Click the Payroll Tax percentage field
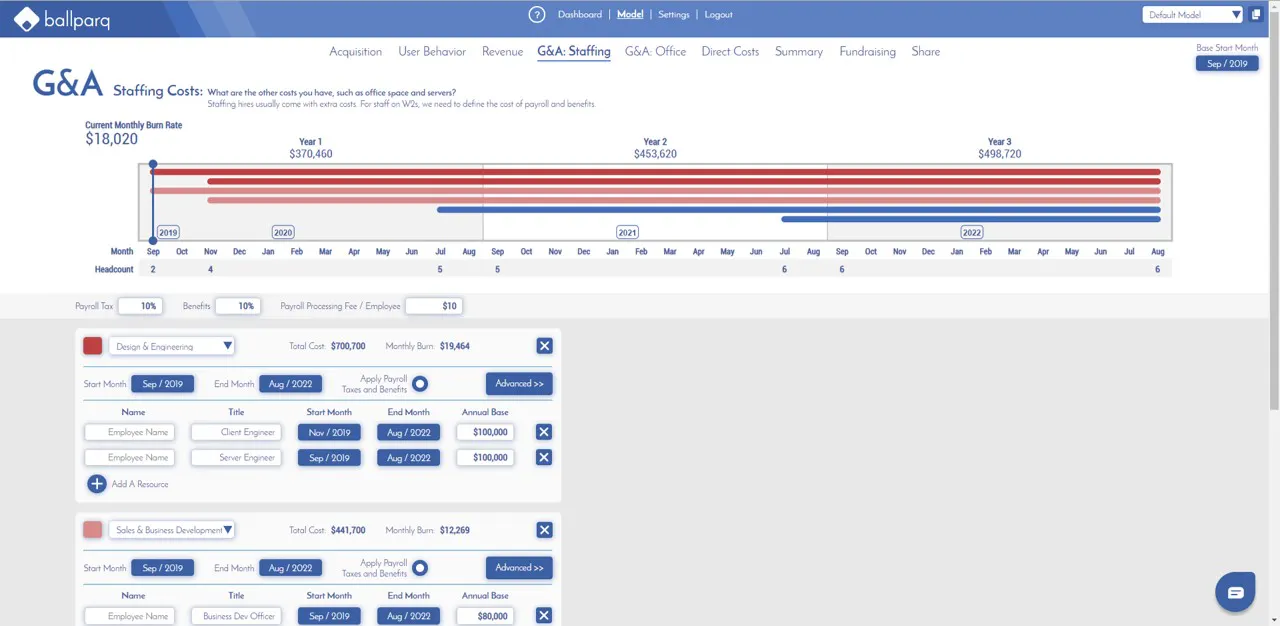The image size is (1280, 626). [x=140, y=306]
